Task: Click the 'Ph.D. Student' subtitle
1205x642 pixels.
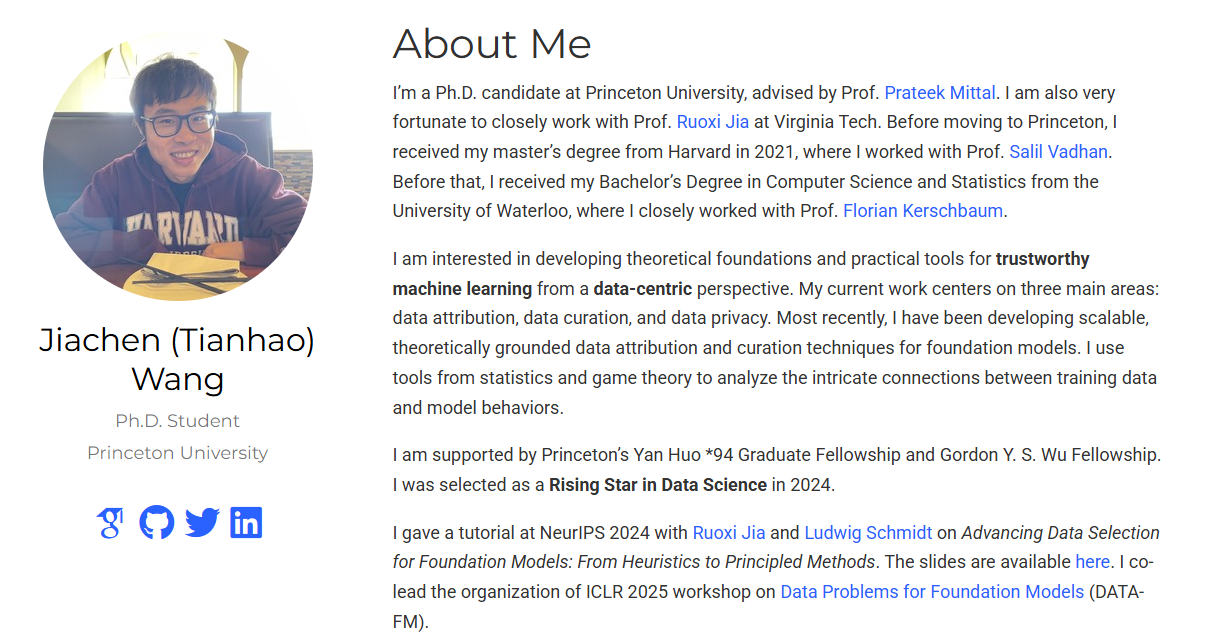Action: (x=177, y=421)
